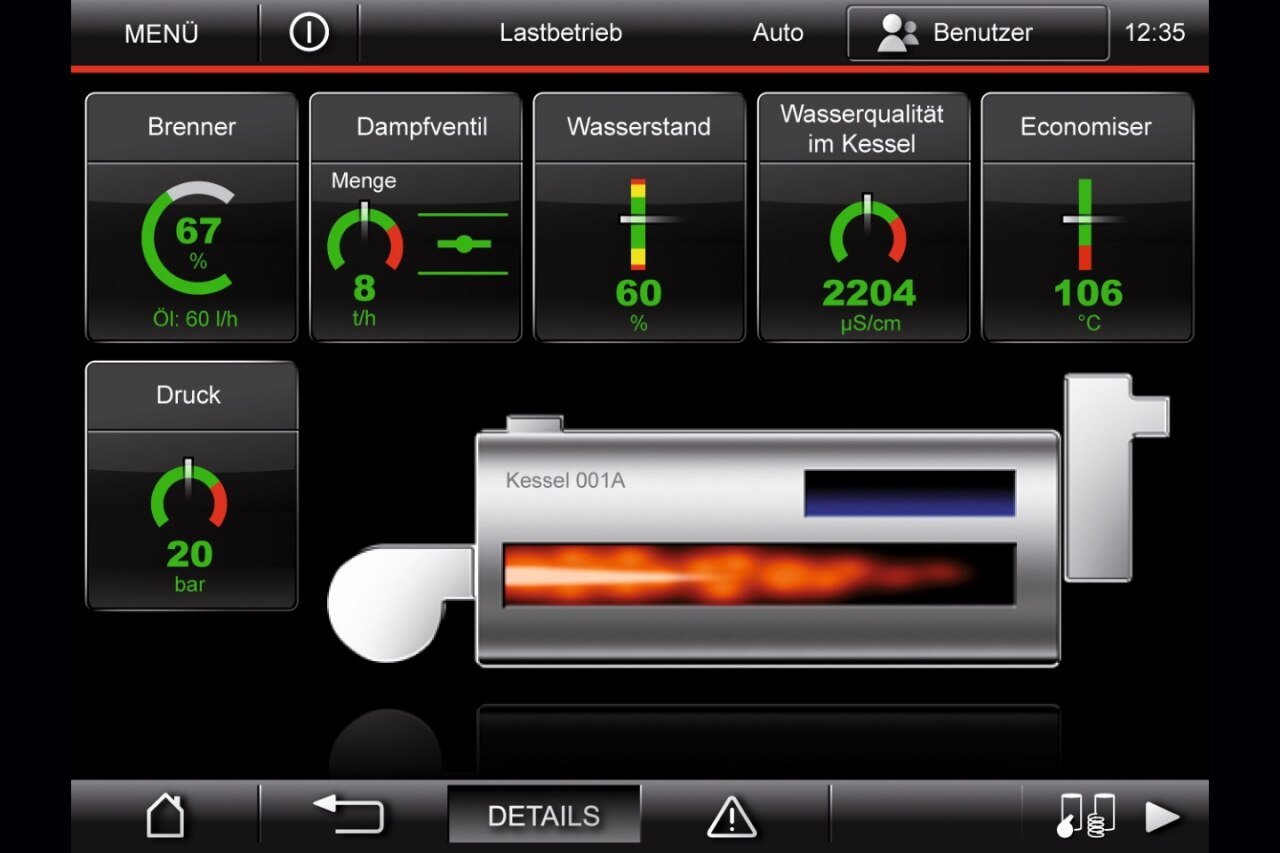Expand the Dampfventil tile header

[x=421, y=127]
